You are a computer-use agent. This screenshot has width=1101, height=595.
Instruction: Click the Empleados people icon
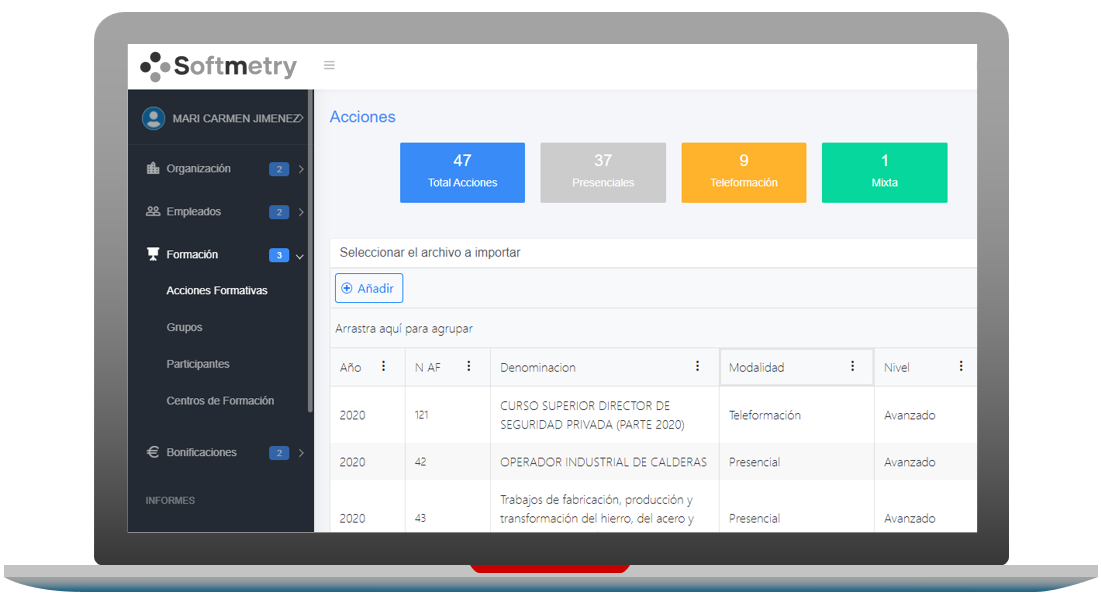coord(152,211)
